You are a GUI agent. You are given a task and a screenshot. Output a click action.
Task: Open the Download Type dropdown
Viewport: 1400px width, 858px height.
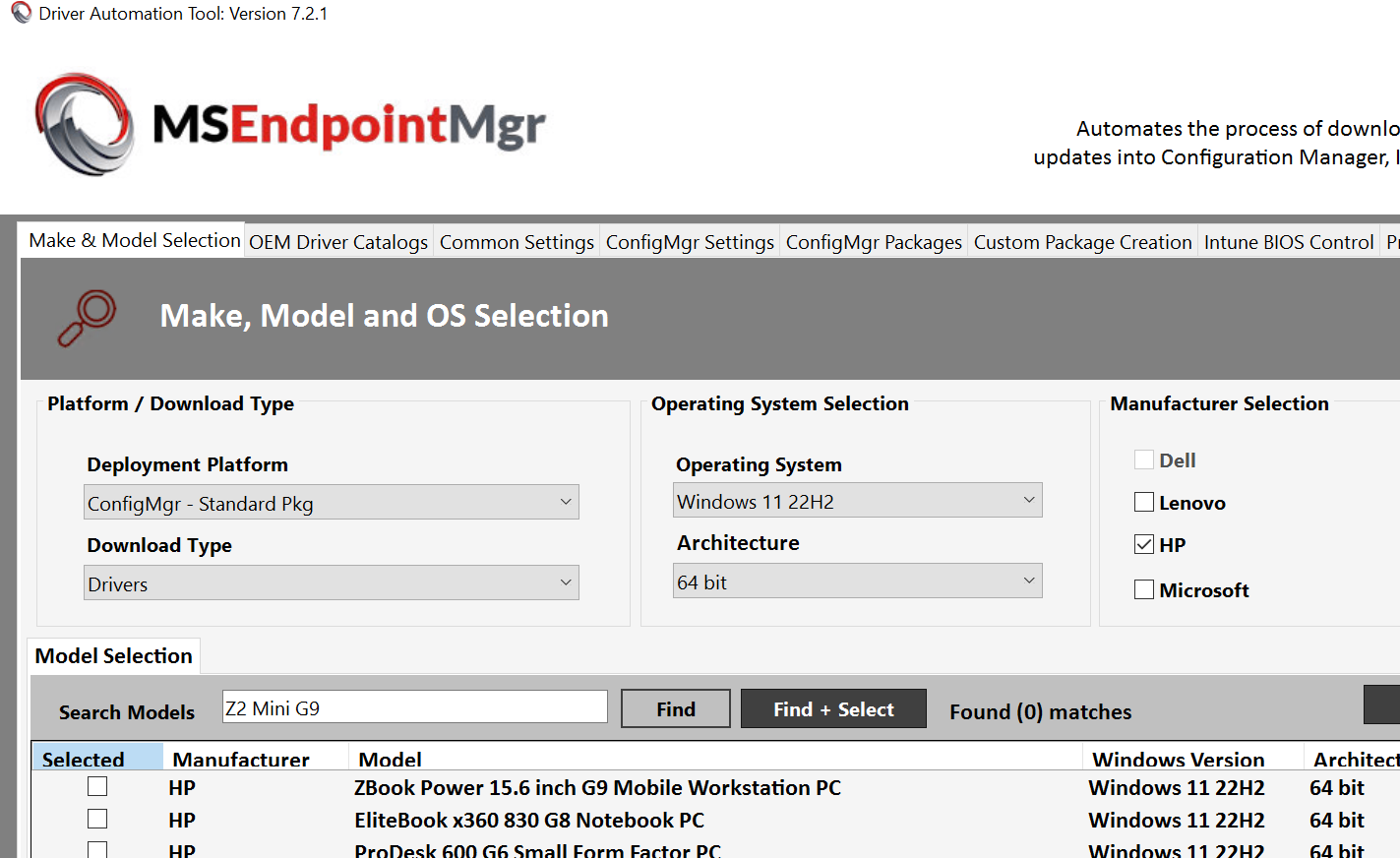coord(331,582)
